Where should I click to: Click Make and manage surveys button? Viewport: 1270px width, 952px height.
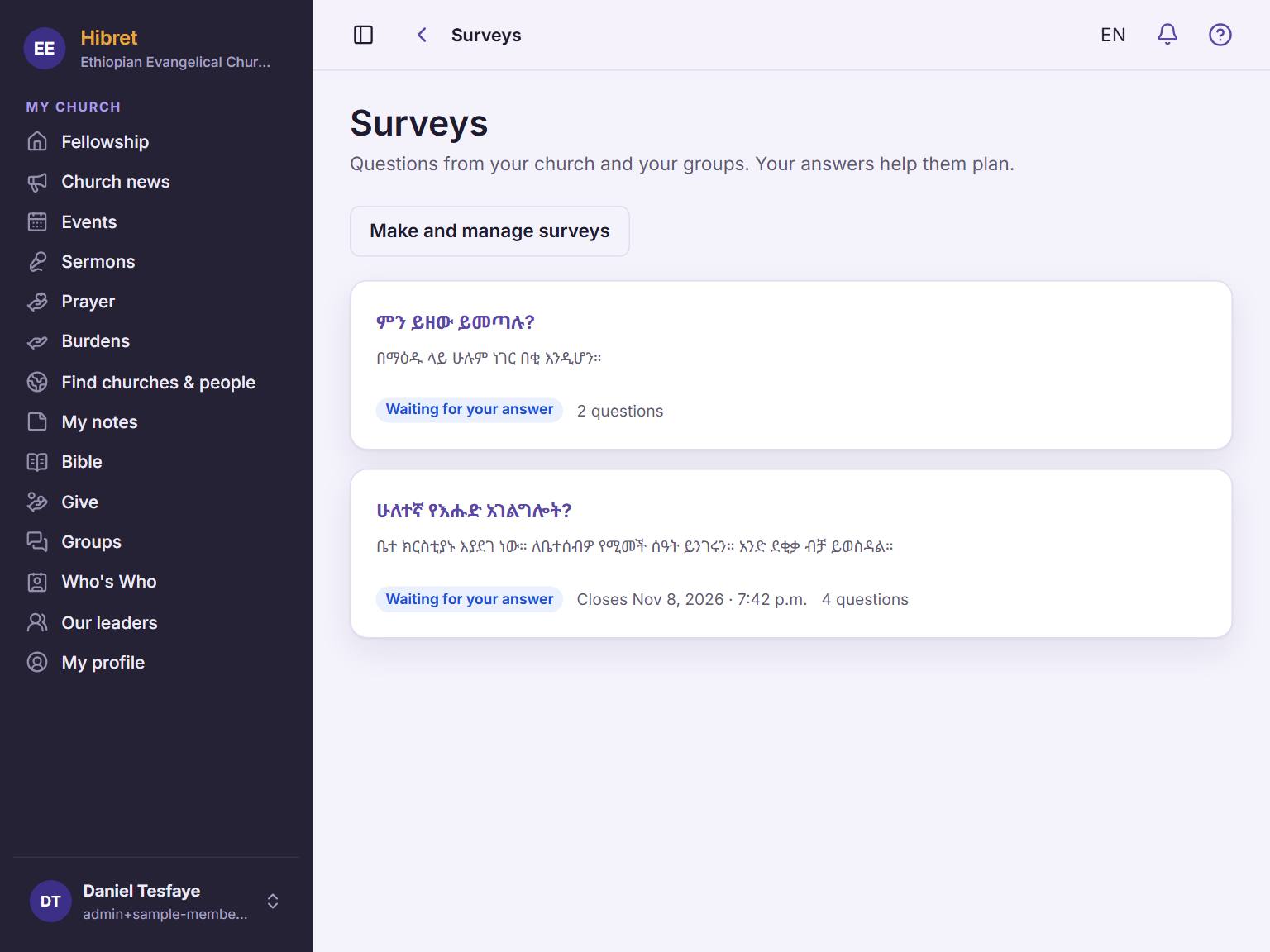tap(489, 231)
